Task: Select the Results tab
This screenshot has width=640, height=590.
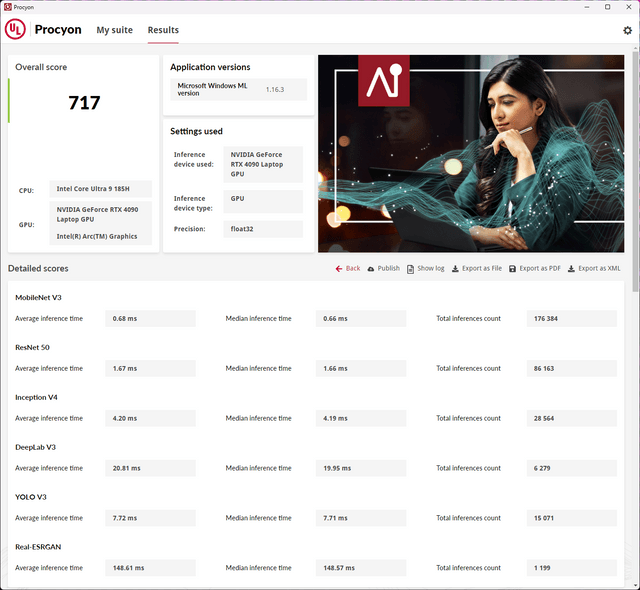Action: point(163,30)
